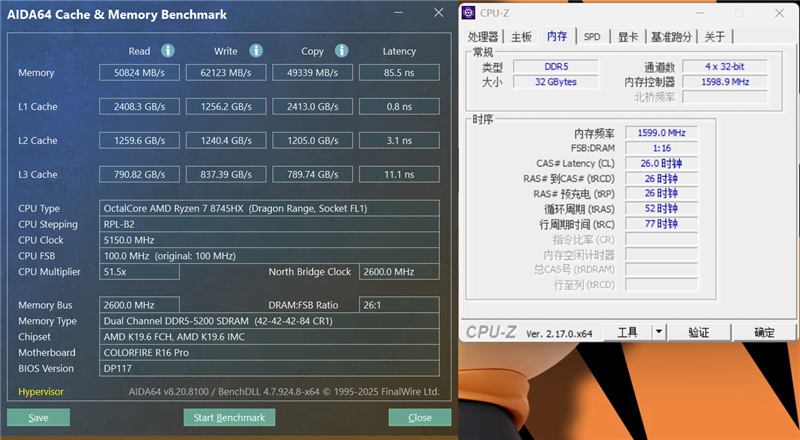Click Chipset value AMD K19.6 FCH
The height and width of the screenshot is (440, 800).
click(x=269, y=336)
